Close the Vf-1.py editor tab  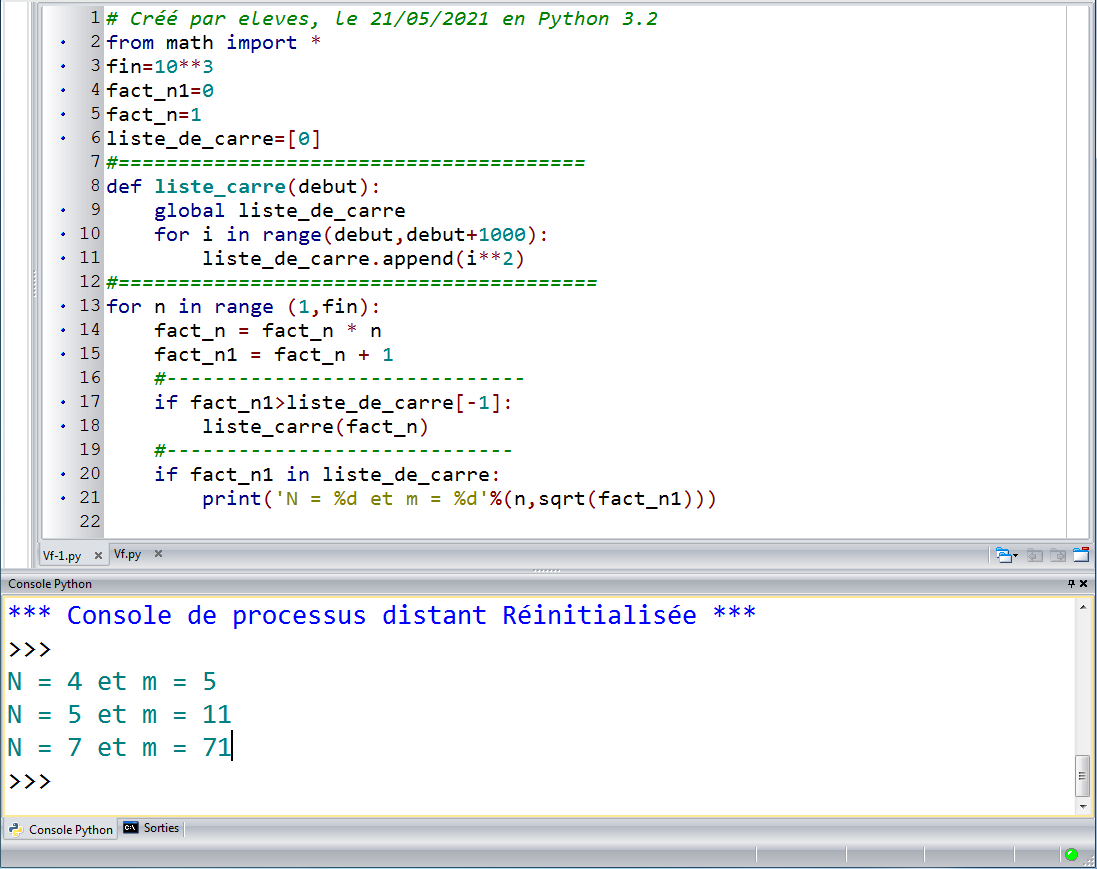pyautogui.click(x=98, y=555)
